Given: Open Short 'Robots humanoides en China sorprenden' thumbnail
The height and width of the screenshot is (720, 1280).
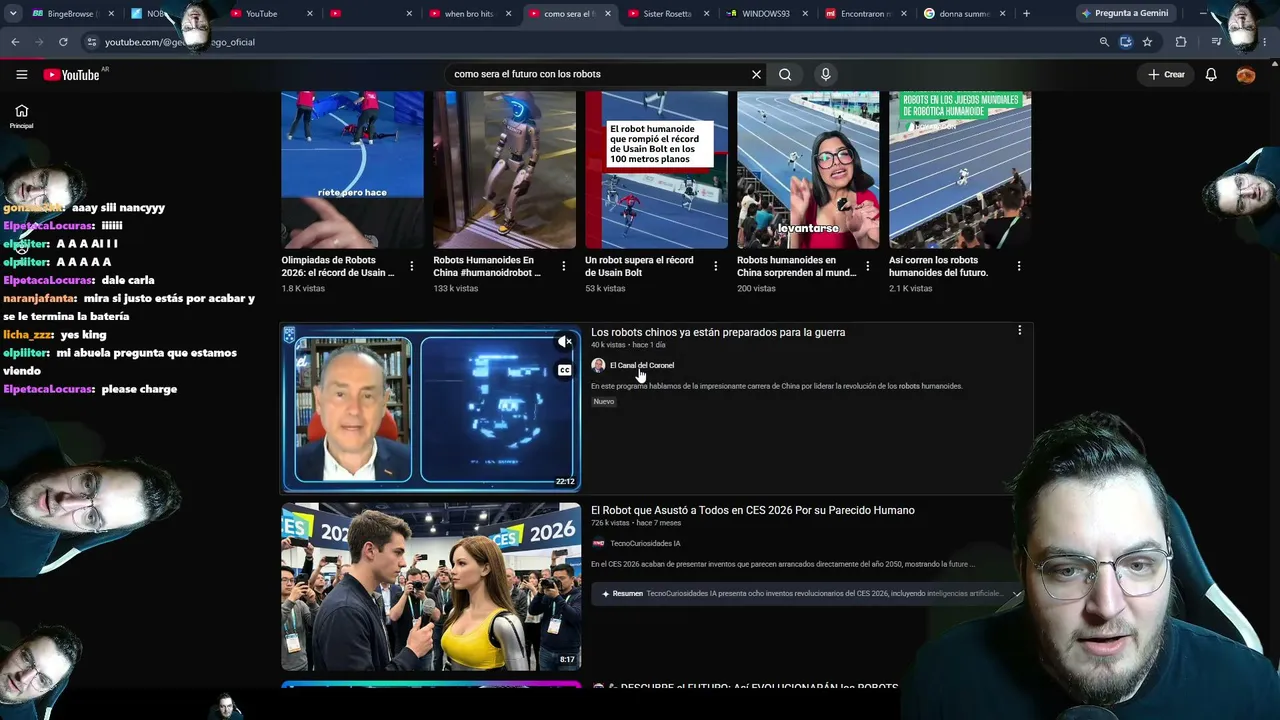Looking at the screenshot, I should [x=808, y=169].
